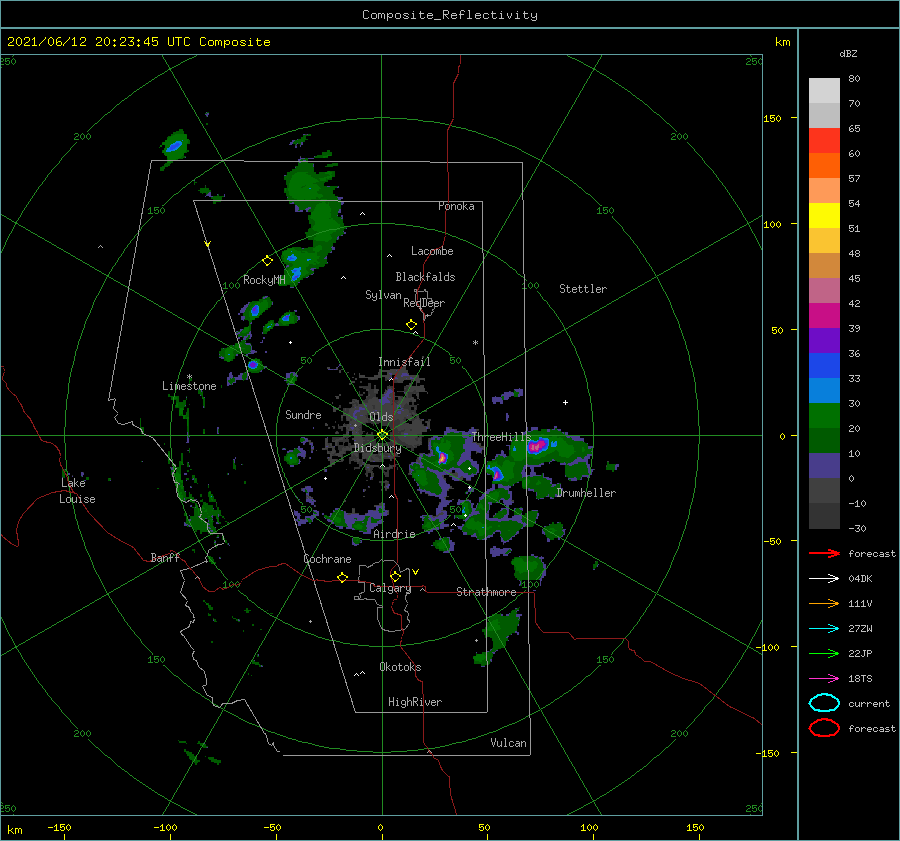Click the red forecast arrow in legend
The width and height of the screenshot is (900, 841).
(x=824, y=553)
